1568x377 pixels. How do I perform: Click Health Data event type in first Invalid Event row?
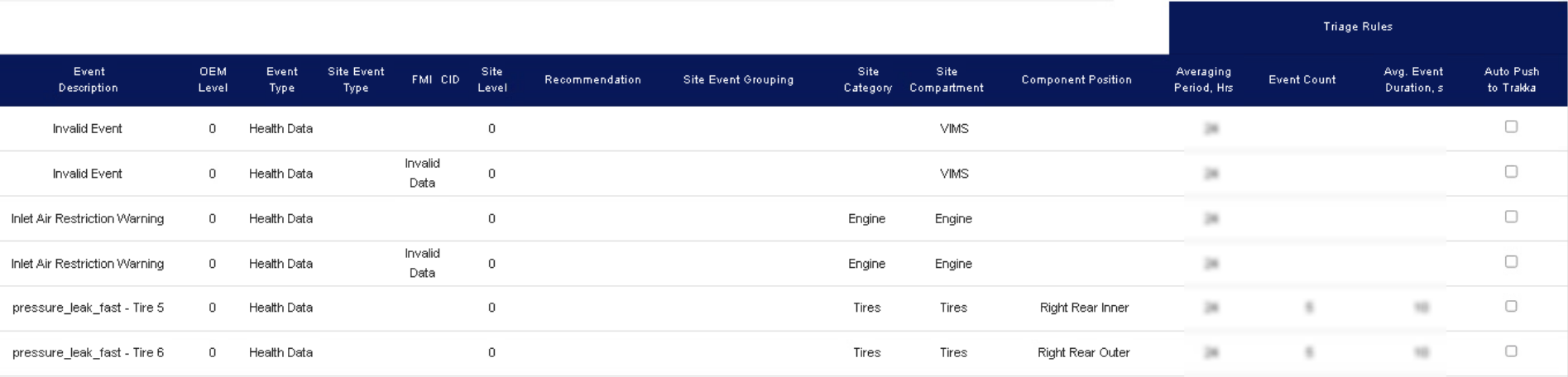[281, 128]
